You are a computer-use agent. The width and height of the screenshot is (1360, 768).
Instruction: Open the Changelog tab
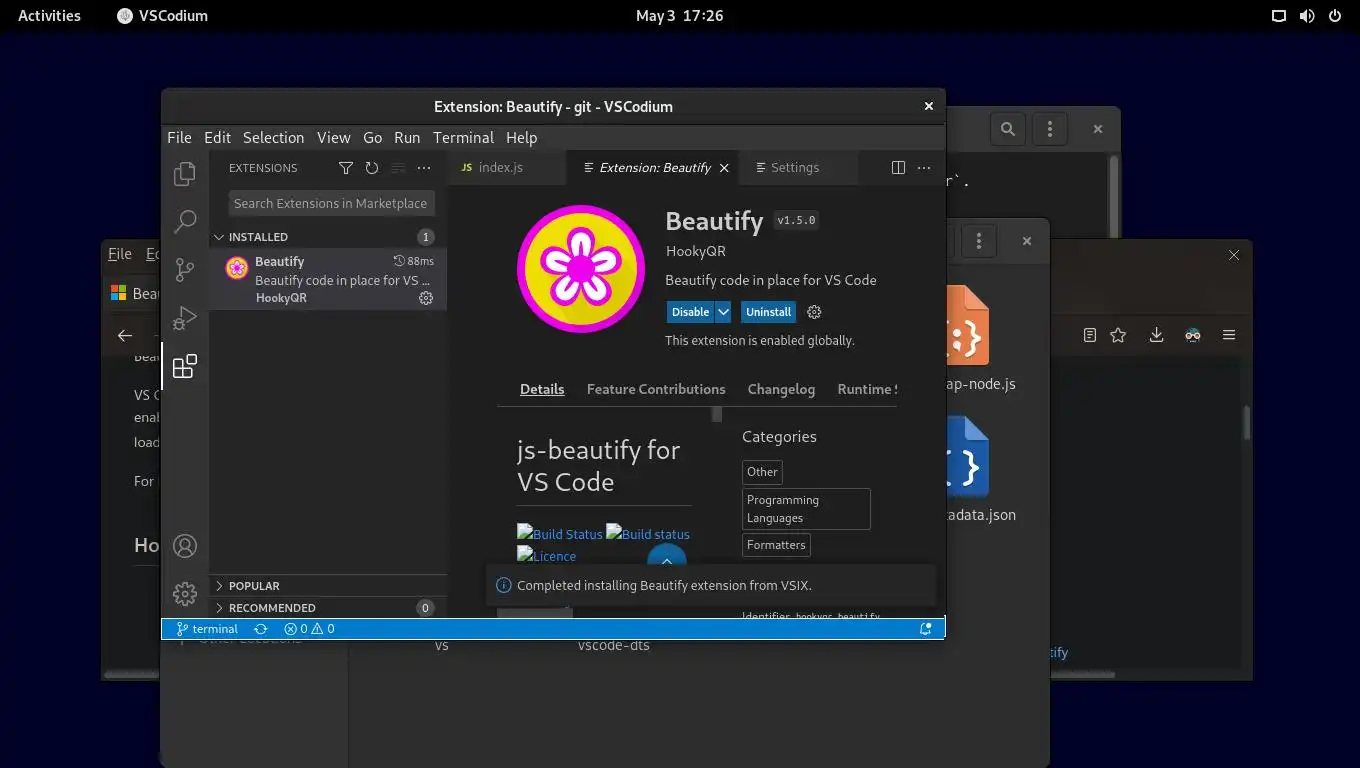click(x=781, y=389)
